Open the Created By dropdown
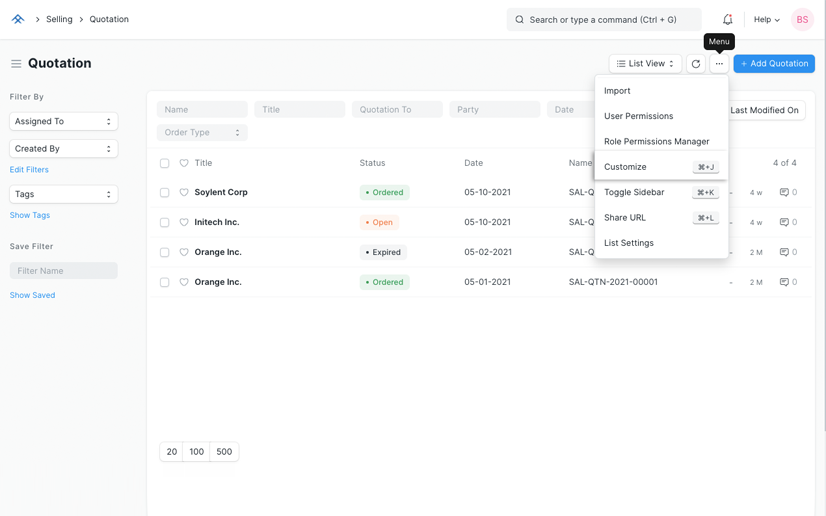The image size is (826, 516). coord(63,148)
